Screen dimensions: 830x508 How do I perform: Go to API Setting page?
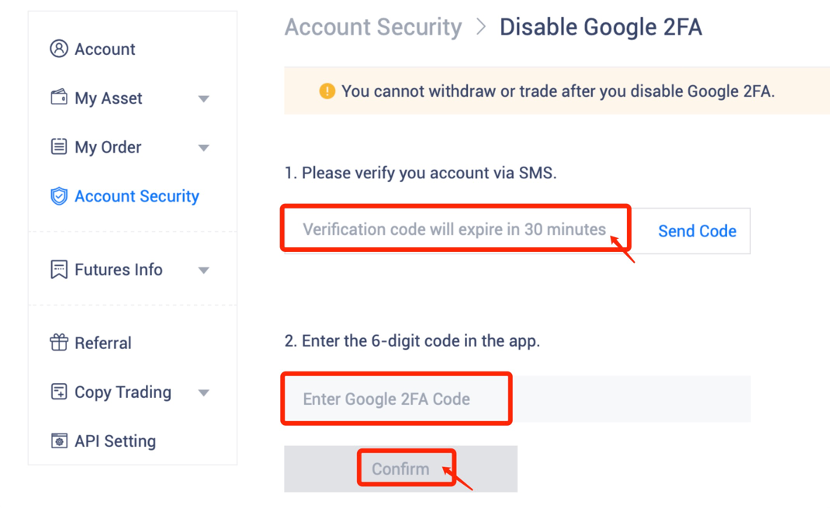point(115,441)
